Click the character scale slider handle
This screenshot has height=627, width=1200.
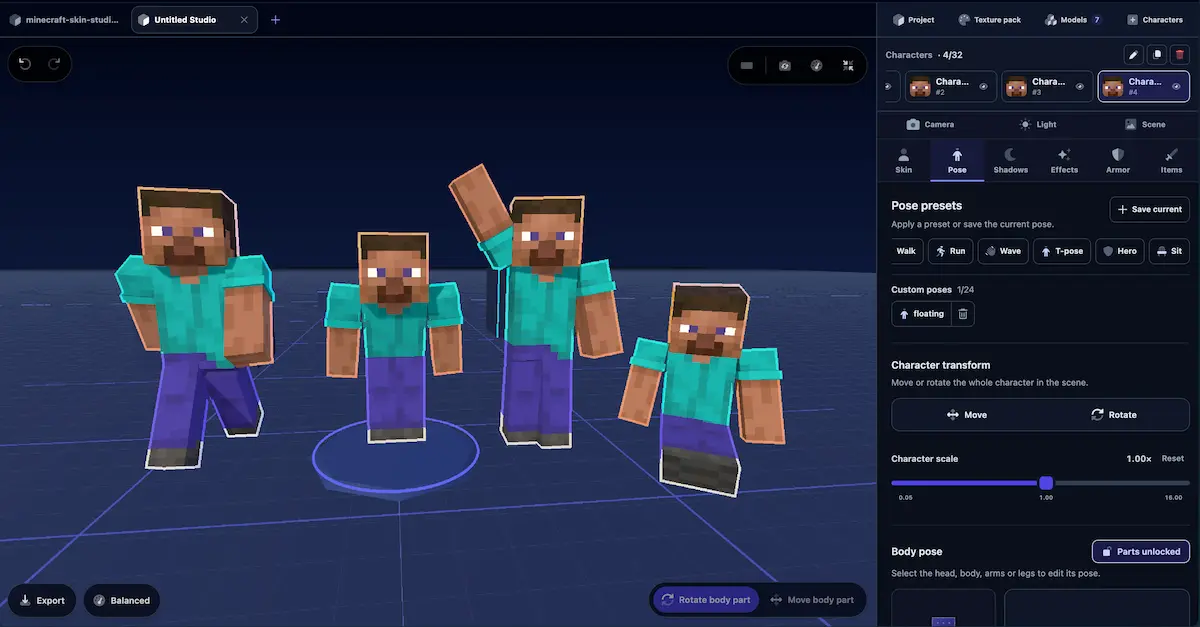tap(1046, 483)
